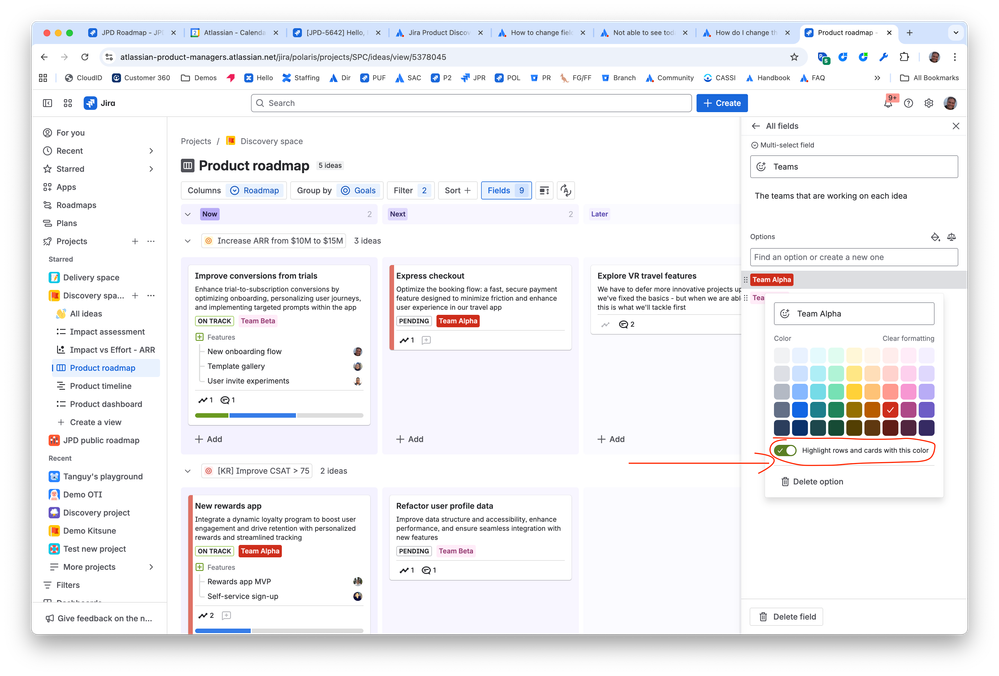999x676 pixels.
Task: Open the Fields panel button
Action: tap(506, 191)
